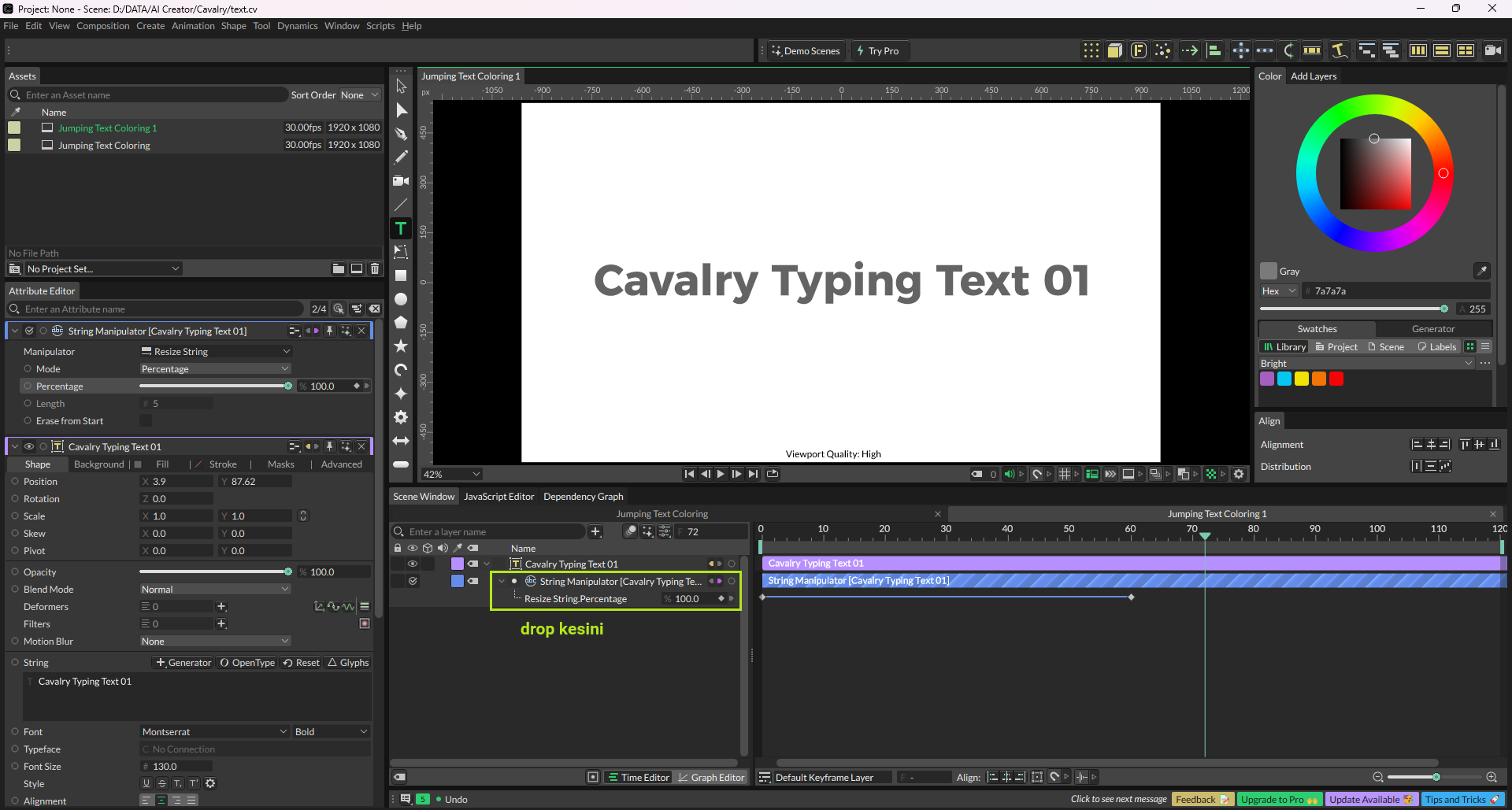Delete asset using trash icon
The width and height of the screenshot is (1512, 810).
pyautogui.click(x=375, y=269)
